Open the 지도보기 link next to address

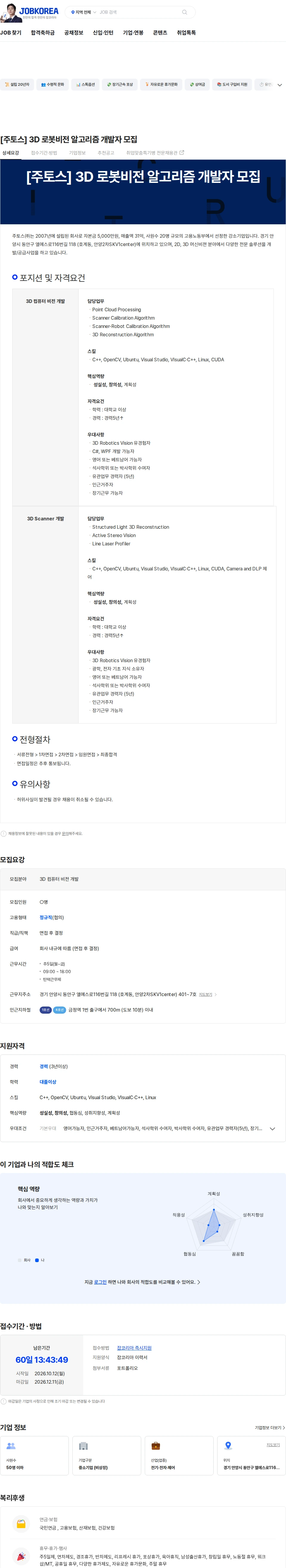click(x=208, y=995)
